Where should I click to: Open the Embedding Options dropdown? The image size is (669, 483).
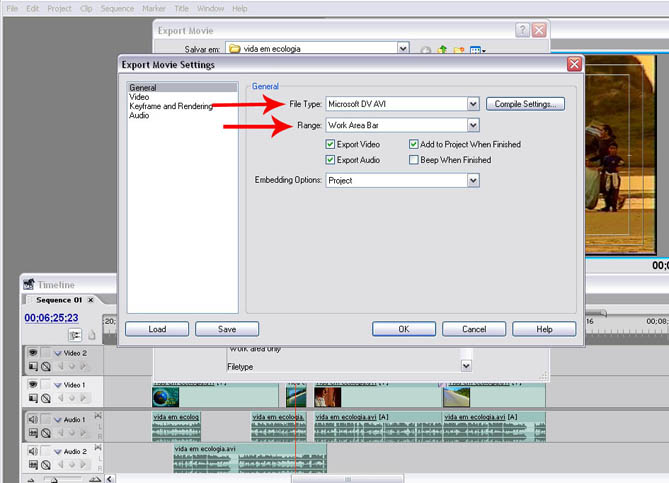473,181
